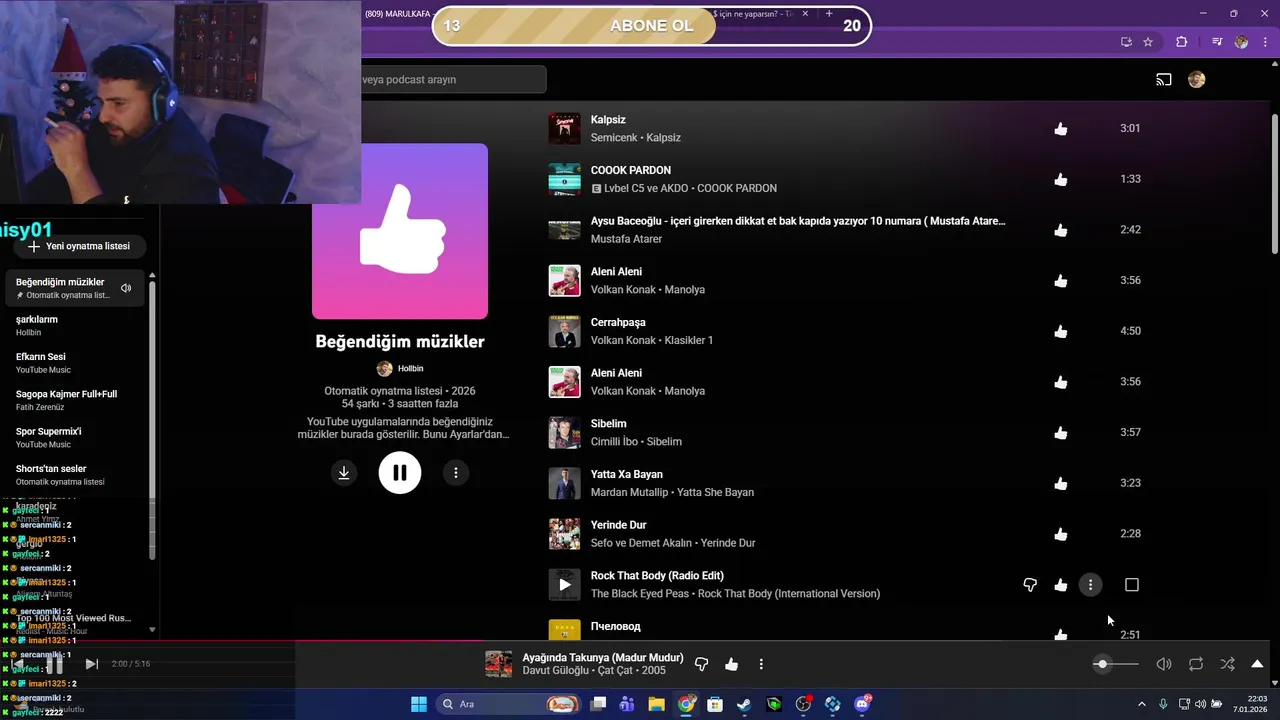Image resolution: width=1280 pixels, height=720 pixels.
Task: Open YouTube Music account avatar menu
Action: (1196, 80)
